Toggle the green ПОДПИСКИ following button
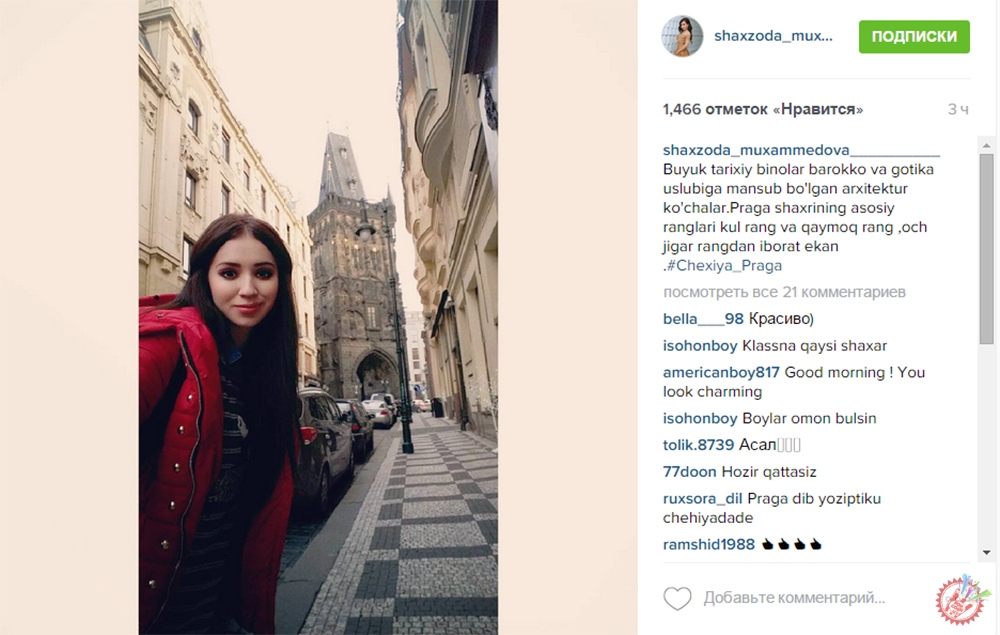Image resolution: width=1000 pixels, height=635 pixels. (914, 37)
